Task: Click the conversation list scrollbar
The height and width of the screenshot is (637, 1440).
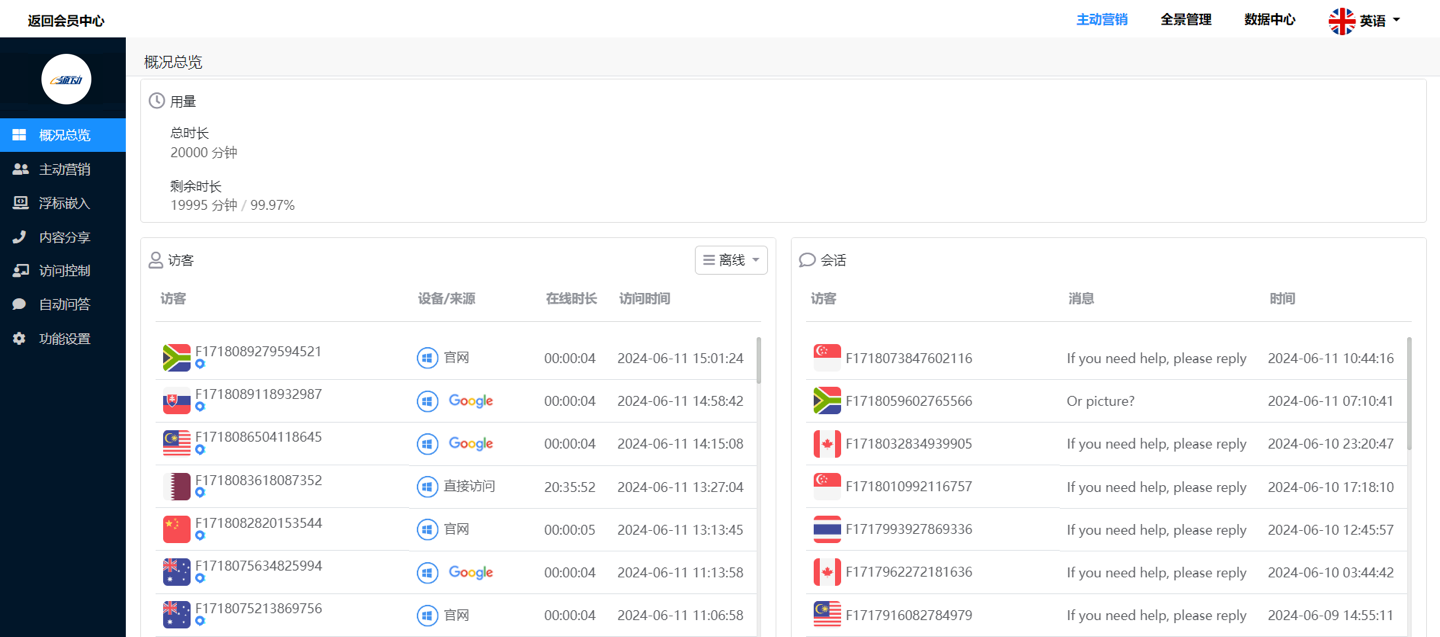Action: pos(1409,393)
